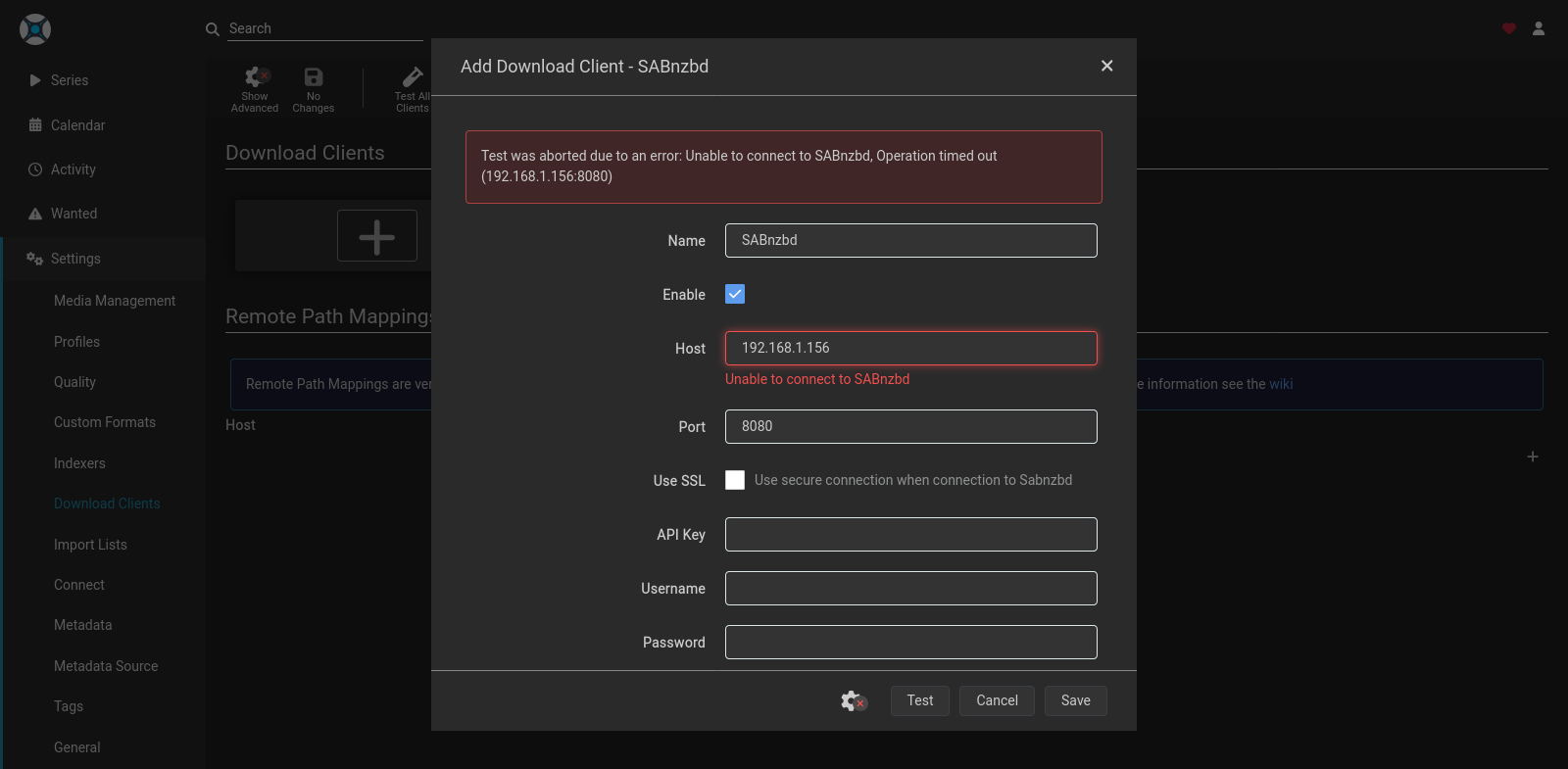The image size is (1568, 769).
Task: Click the Cancel button
Action: pyautogui.click(x=997, y=700)
